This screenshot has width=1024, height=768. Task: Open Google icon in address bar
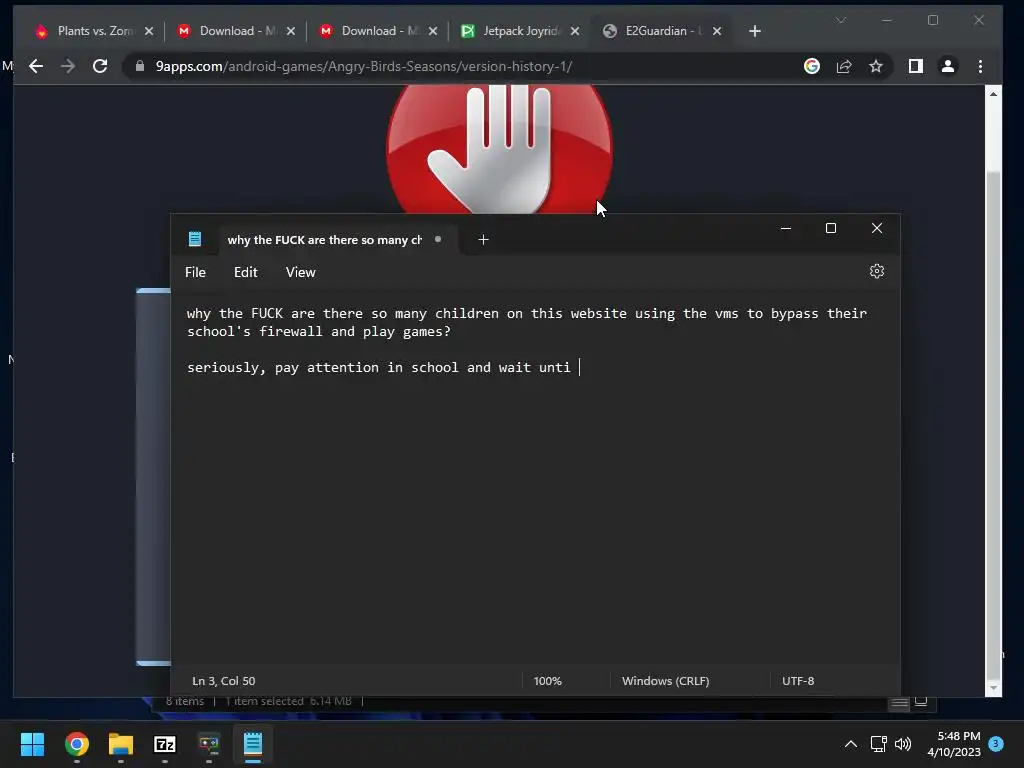click(x=812, y=66)
